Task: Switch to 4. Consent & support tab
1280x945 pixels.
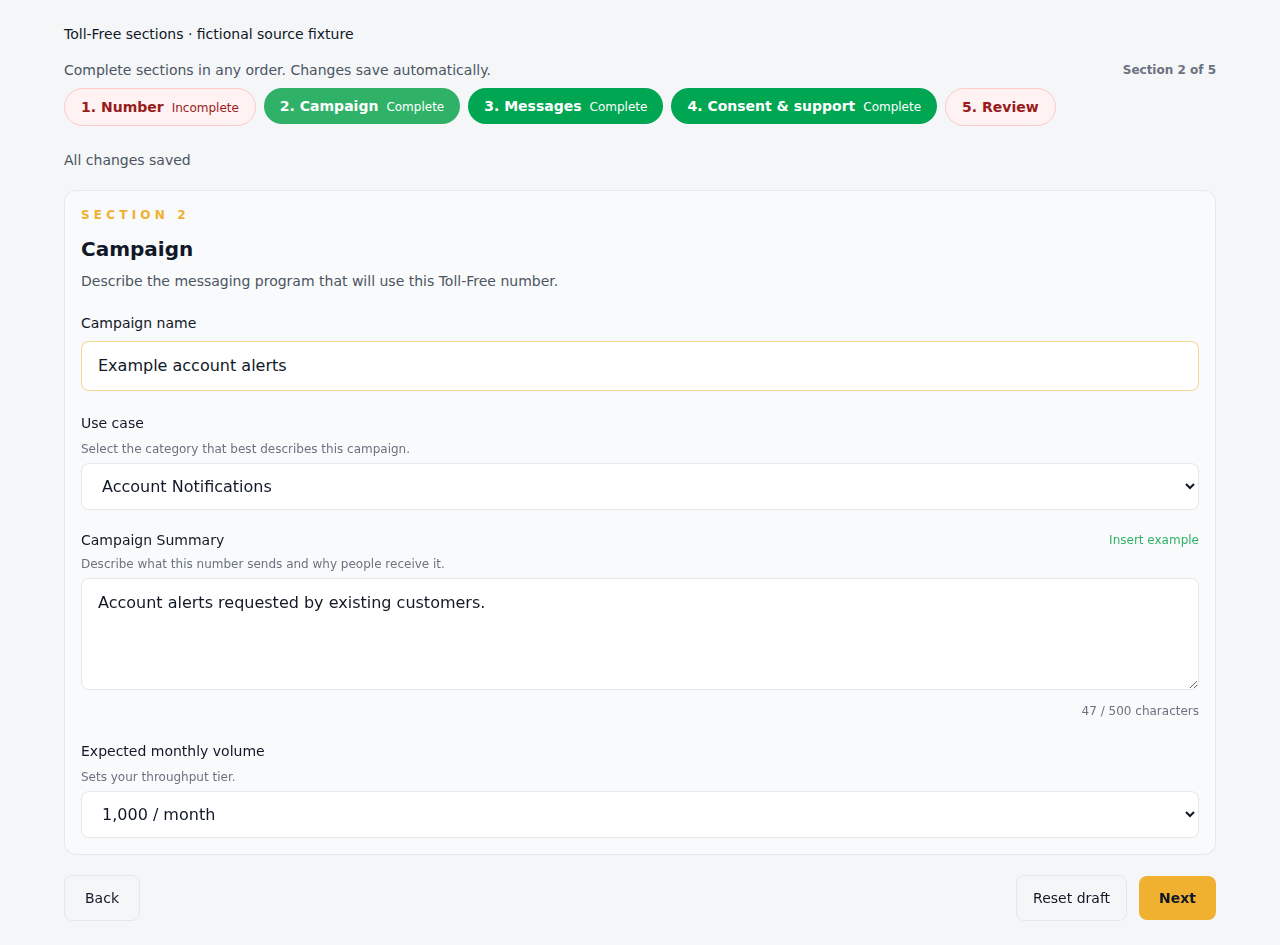Action: coord(804,106)
